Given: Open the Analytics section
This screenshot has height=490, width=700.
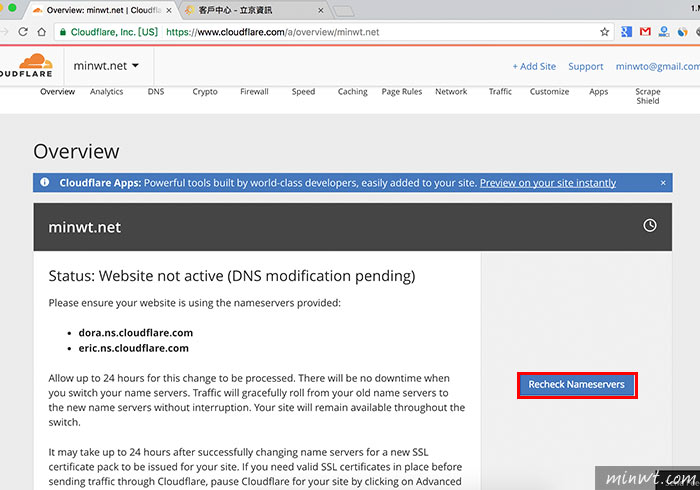Looking at the screenshot, I should coord(106,91).
